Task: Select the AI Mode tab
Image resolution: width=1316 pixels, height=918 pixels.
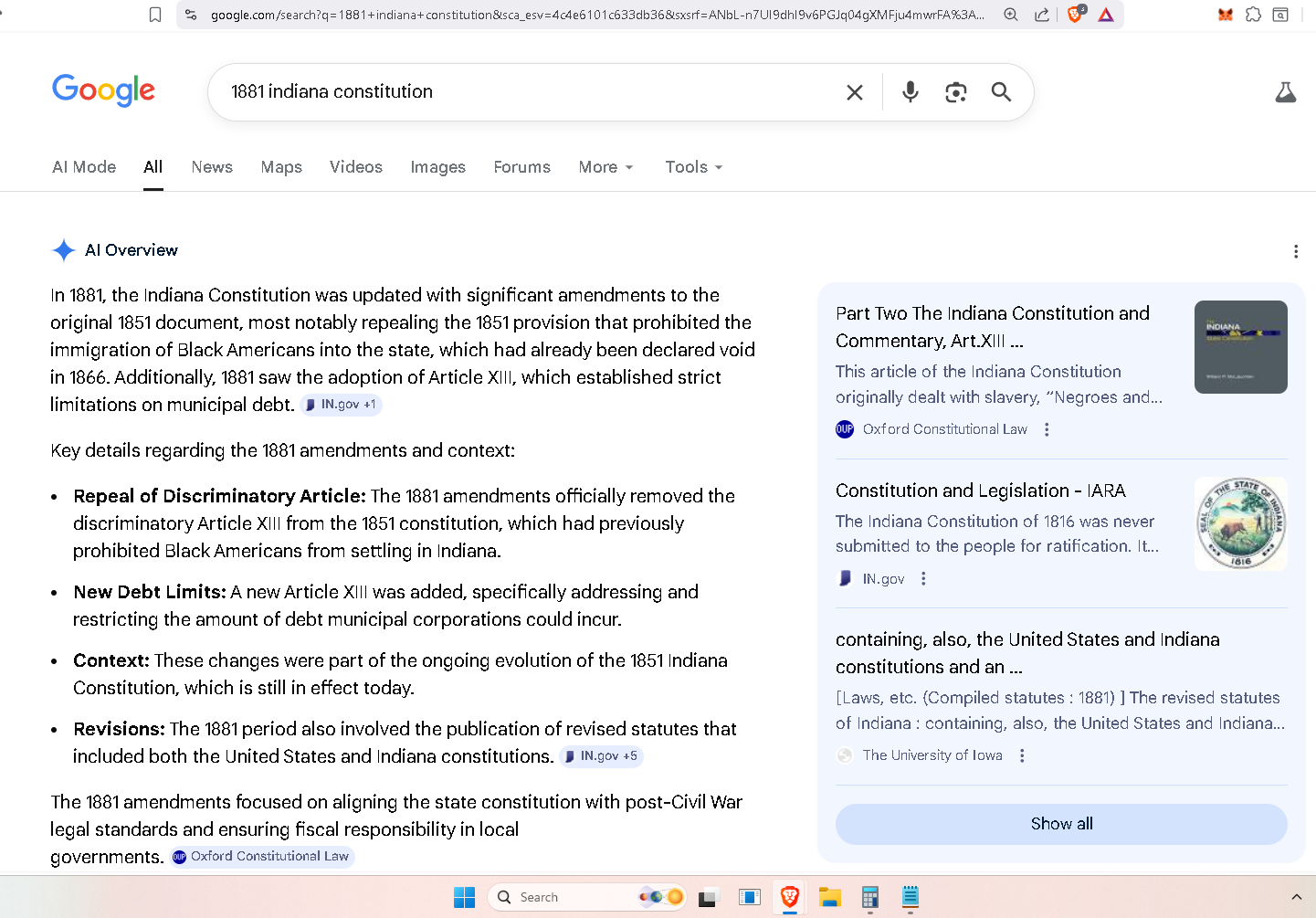Action: coord(84,167)
